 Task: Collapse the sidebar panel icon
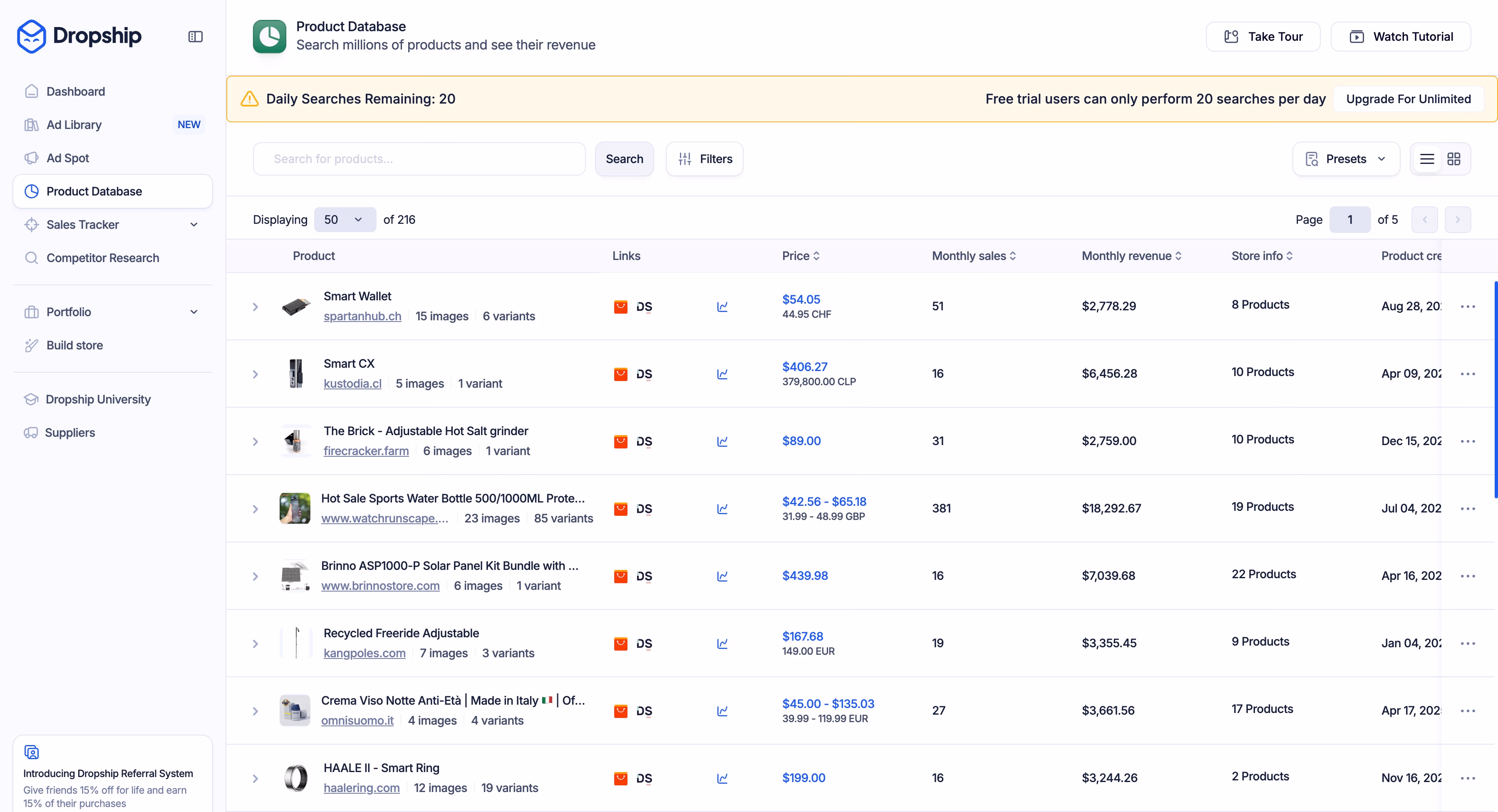196,37
